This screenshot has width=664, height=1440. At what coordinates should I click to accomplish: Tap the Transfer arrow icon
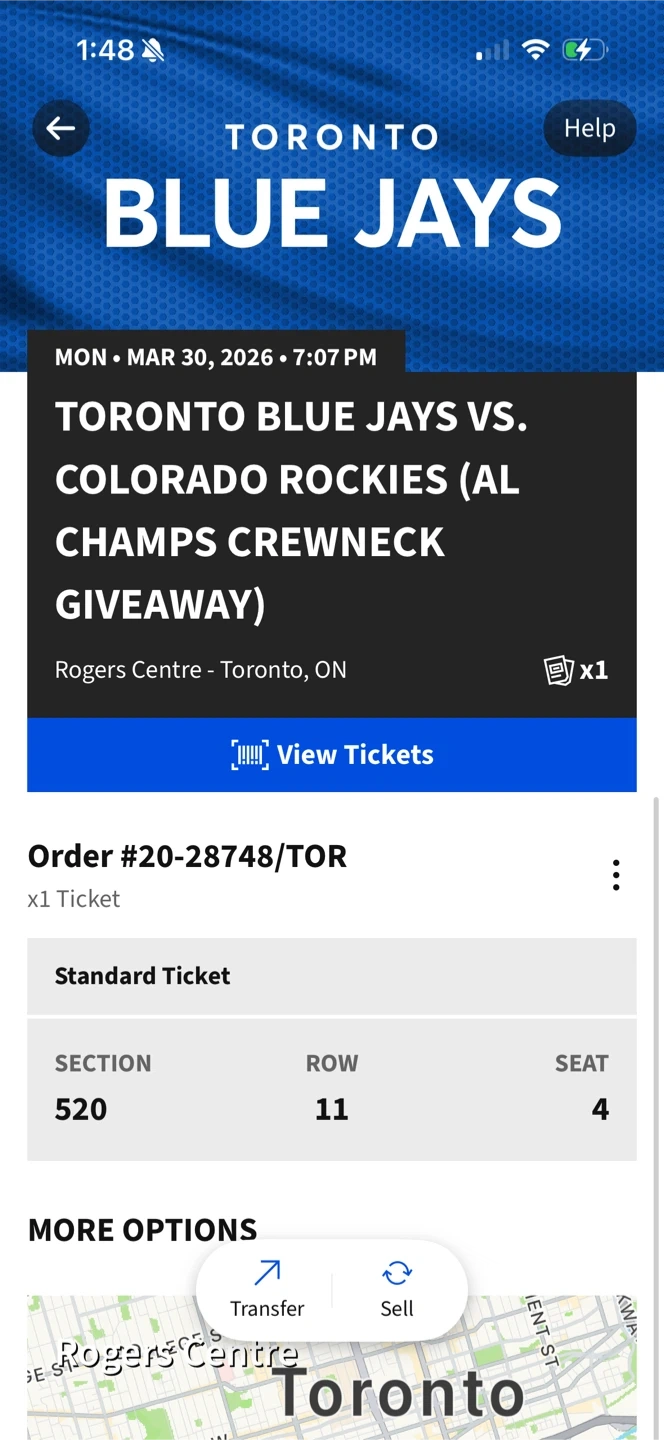(x=267, y=1272)
